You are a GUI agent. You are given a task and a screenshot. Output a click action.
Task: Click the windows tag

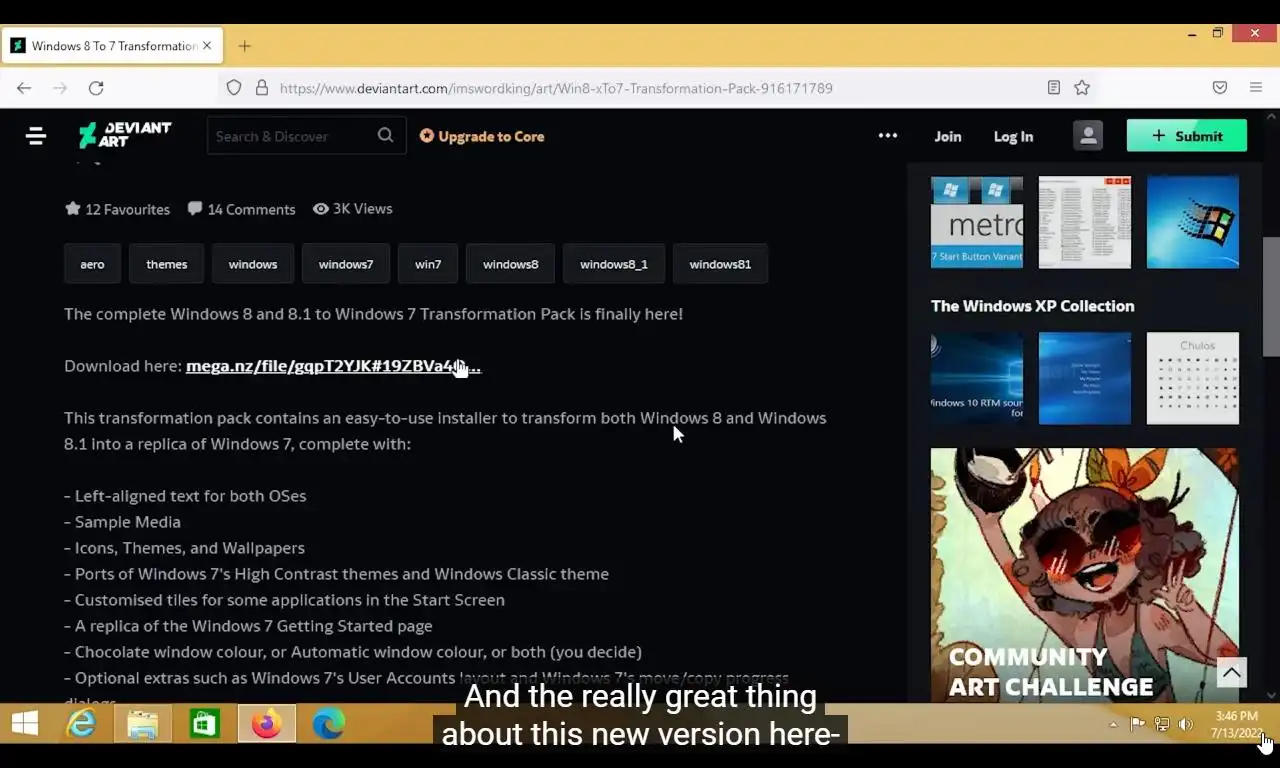tap(253, 264)
